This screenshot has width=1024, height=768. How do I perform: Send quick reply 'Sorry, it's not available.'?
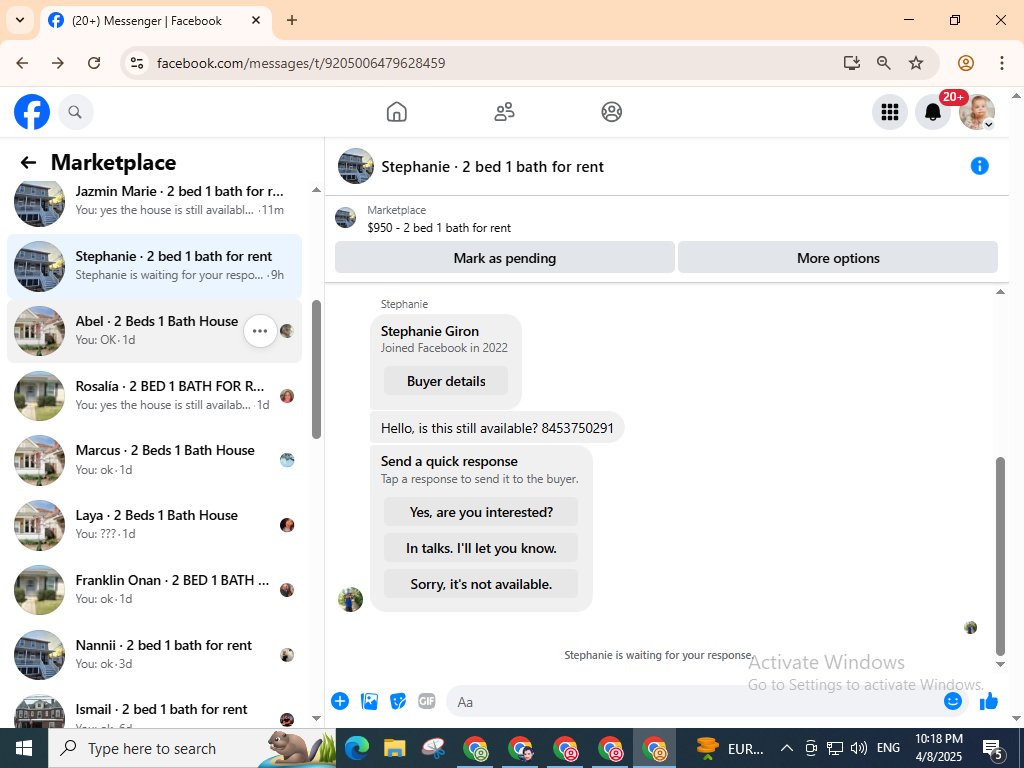(x=481, y=584)
